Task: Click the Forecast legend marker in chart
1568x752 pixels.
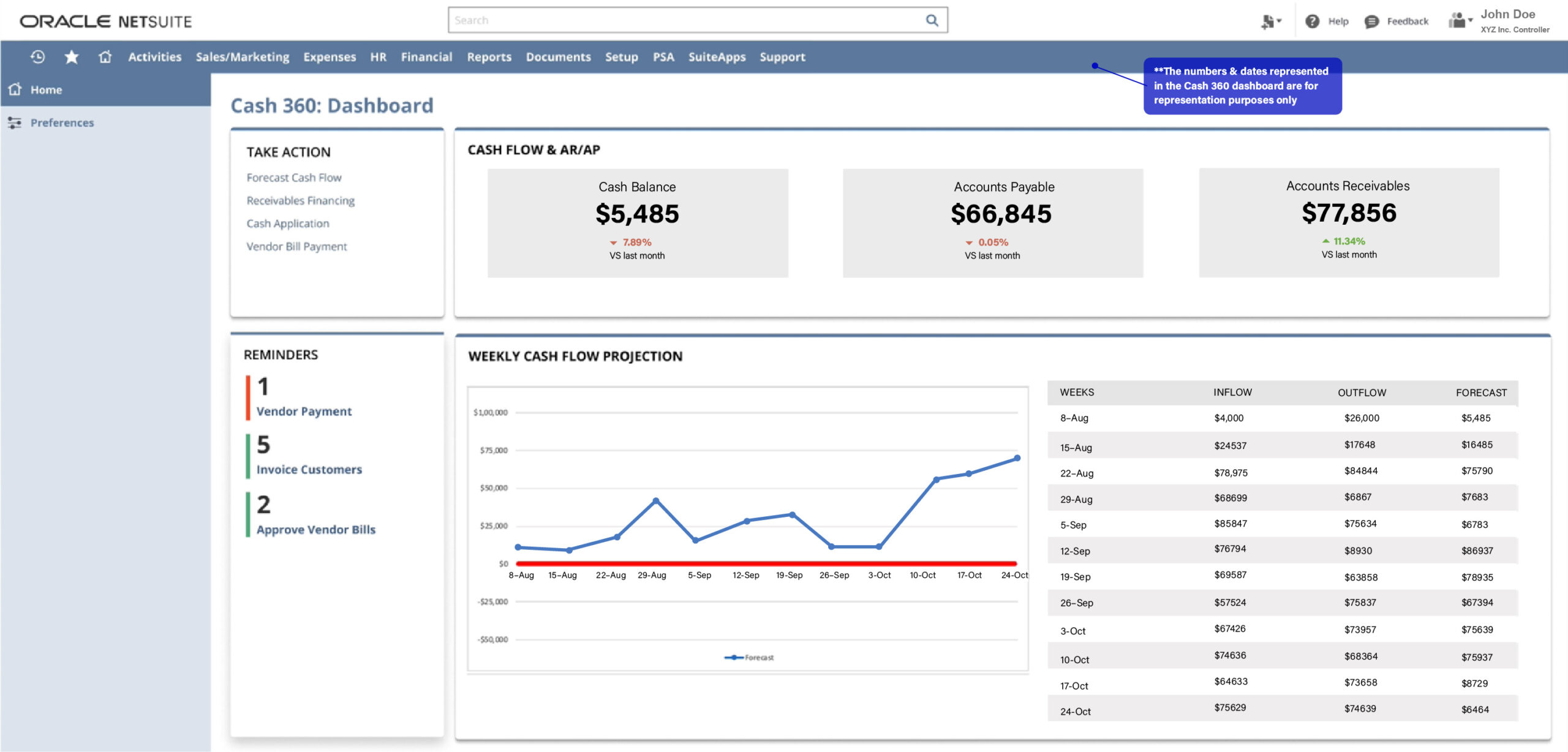Action: pyautogui.click(x=733, y=658)
